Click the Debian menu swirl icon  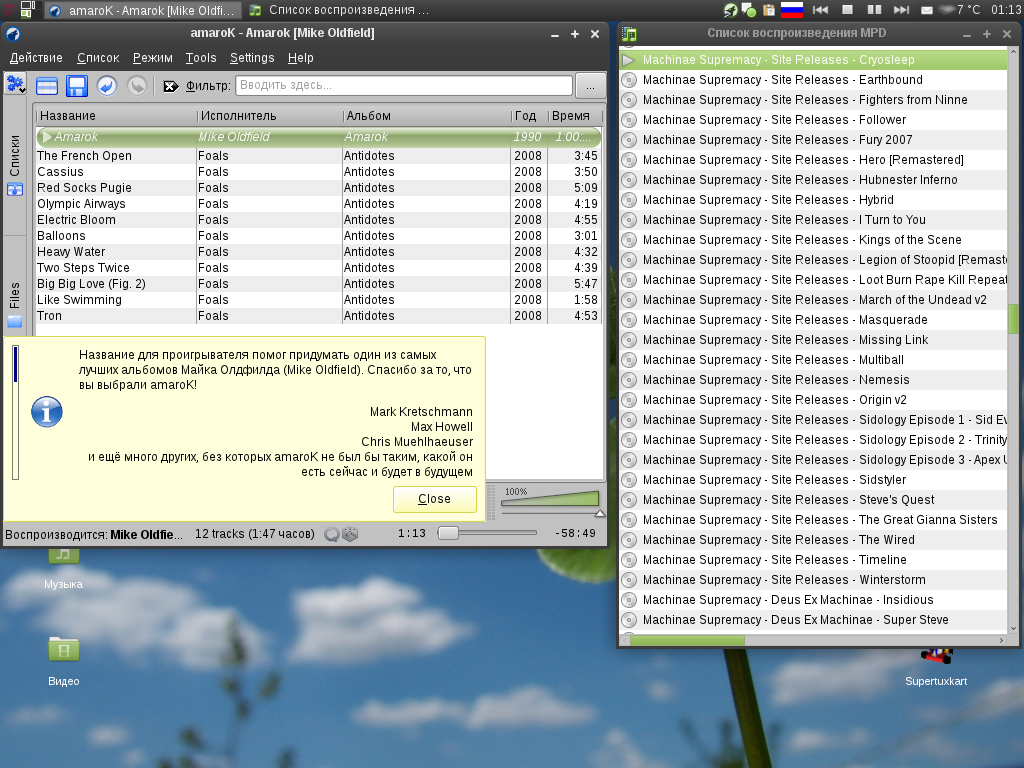9,10
